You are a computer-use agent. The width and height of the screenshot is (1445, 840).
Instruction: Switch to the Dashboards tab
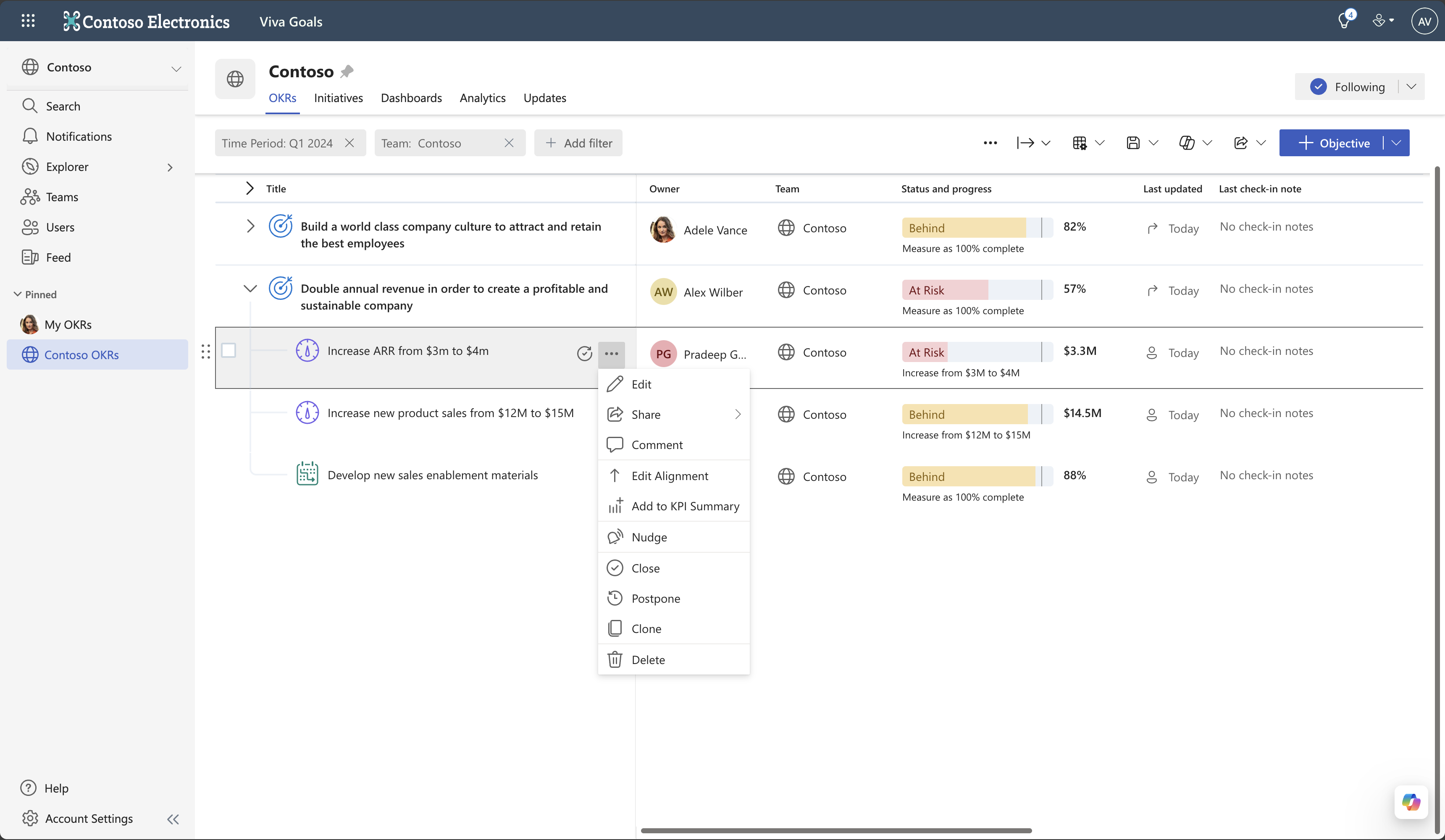pyautogui.click(x=411, y=98)
